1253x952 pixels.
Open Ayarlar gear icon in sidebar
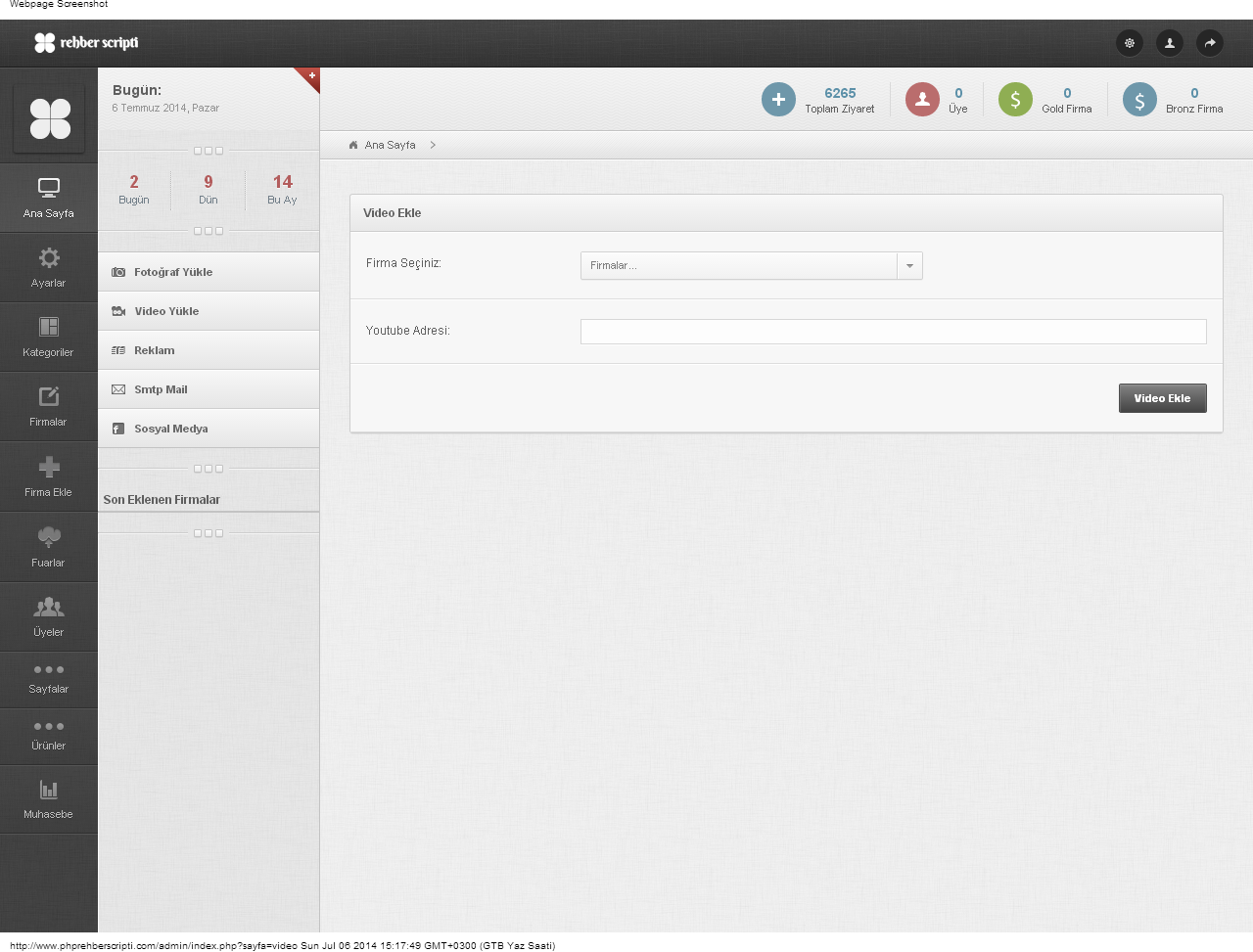pos(49,257)
